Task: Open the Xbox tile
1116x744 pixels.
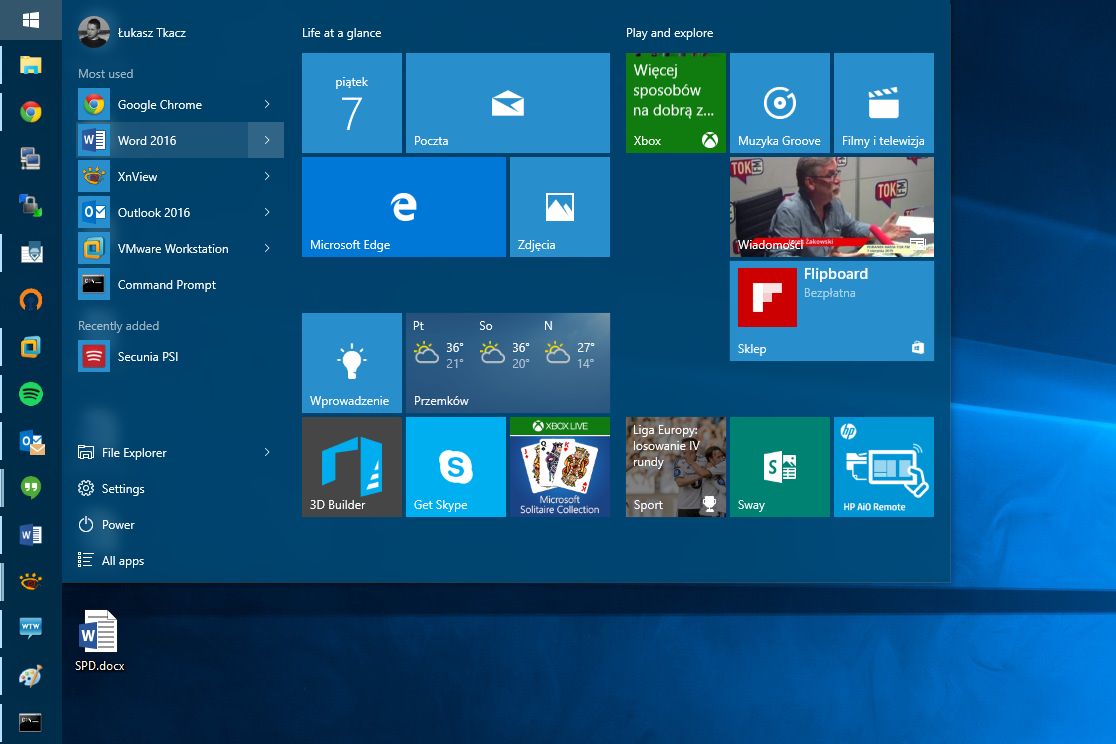Action: [675, 103]
